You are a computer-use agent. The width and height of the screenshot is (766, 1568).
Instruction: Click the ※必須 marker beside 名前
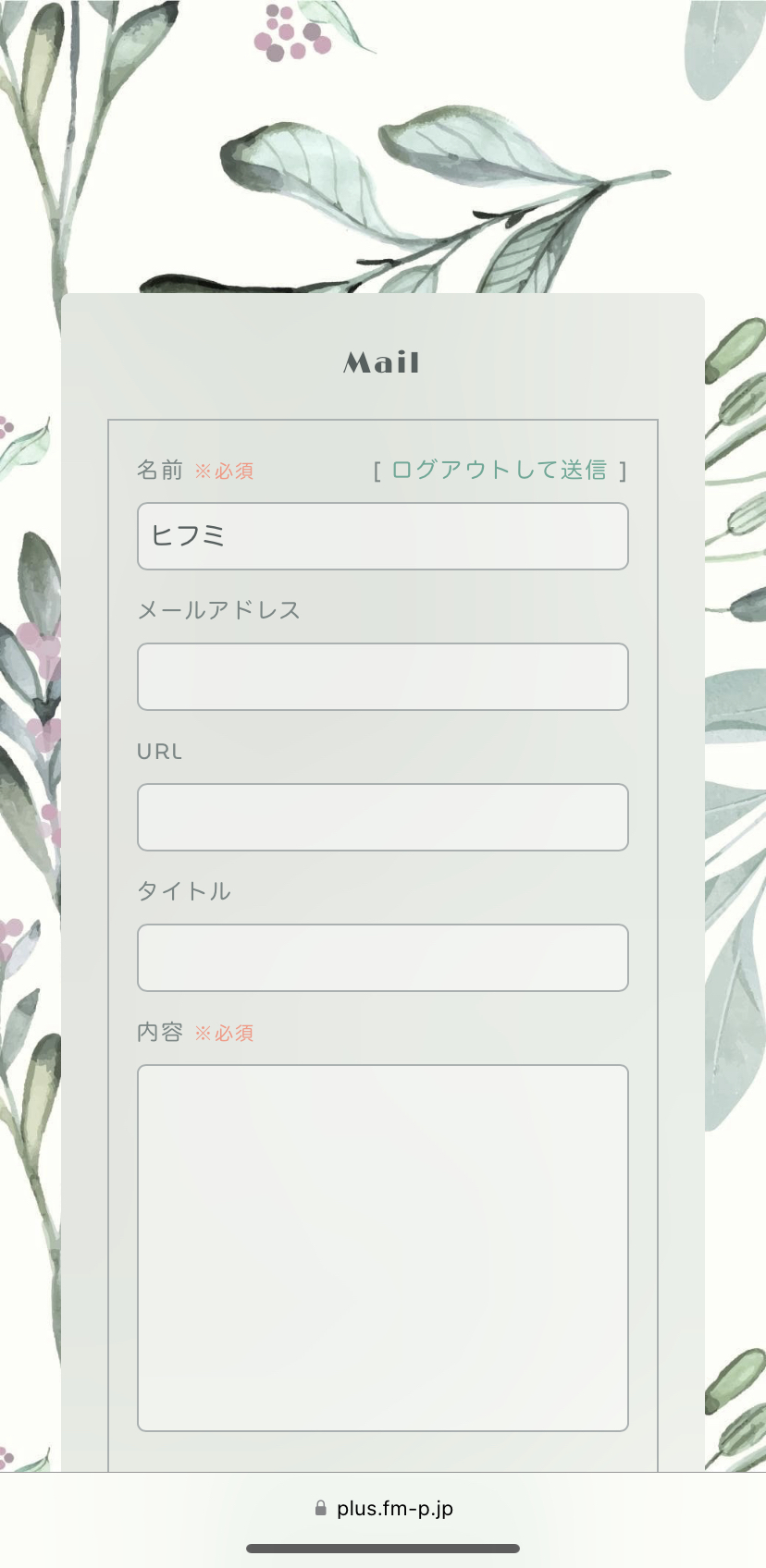[224, 472]
